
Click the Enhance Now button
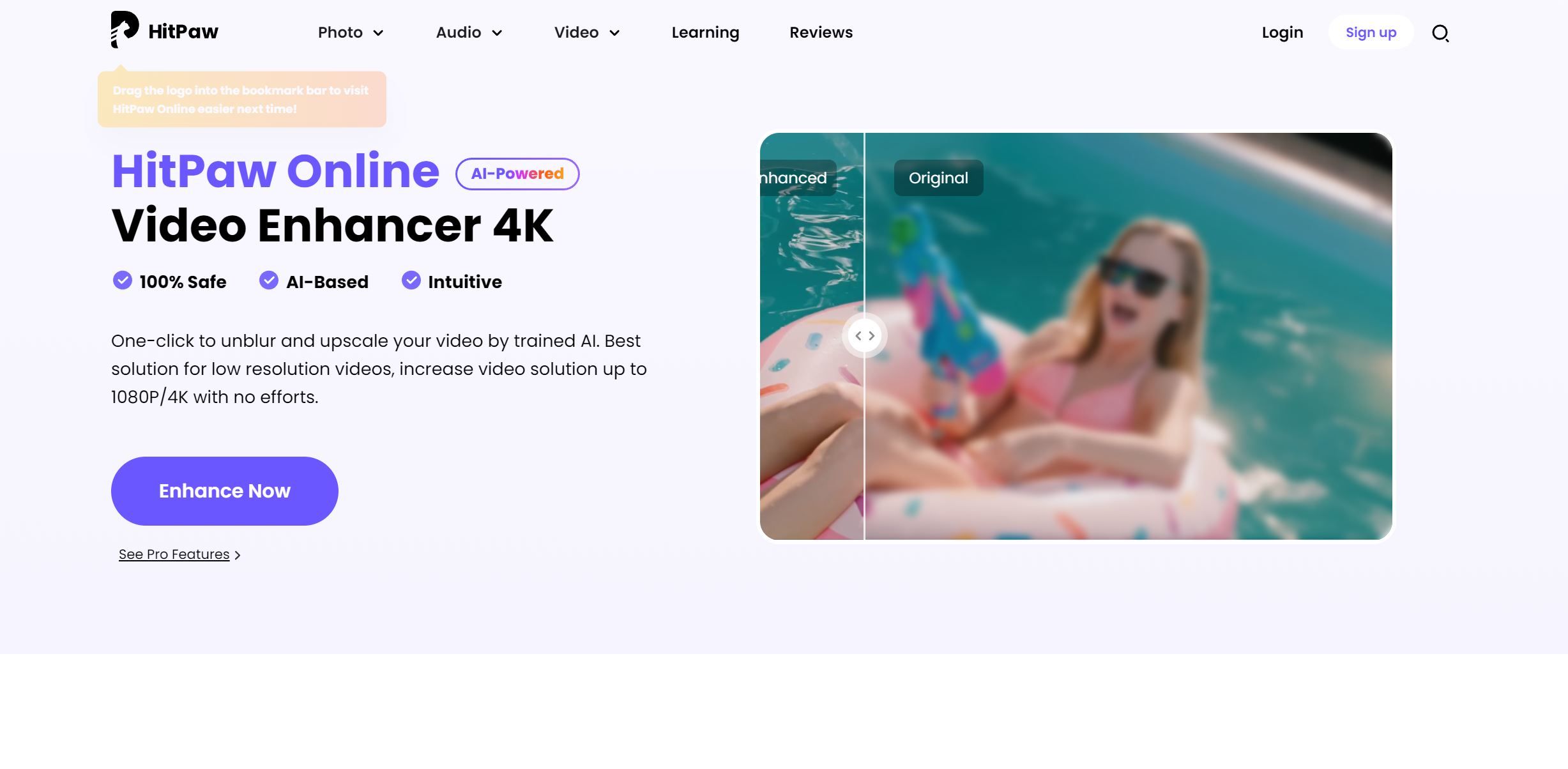224,491
